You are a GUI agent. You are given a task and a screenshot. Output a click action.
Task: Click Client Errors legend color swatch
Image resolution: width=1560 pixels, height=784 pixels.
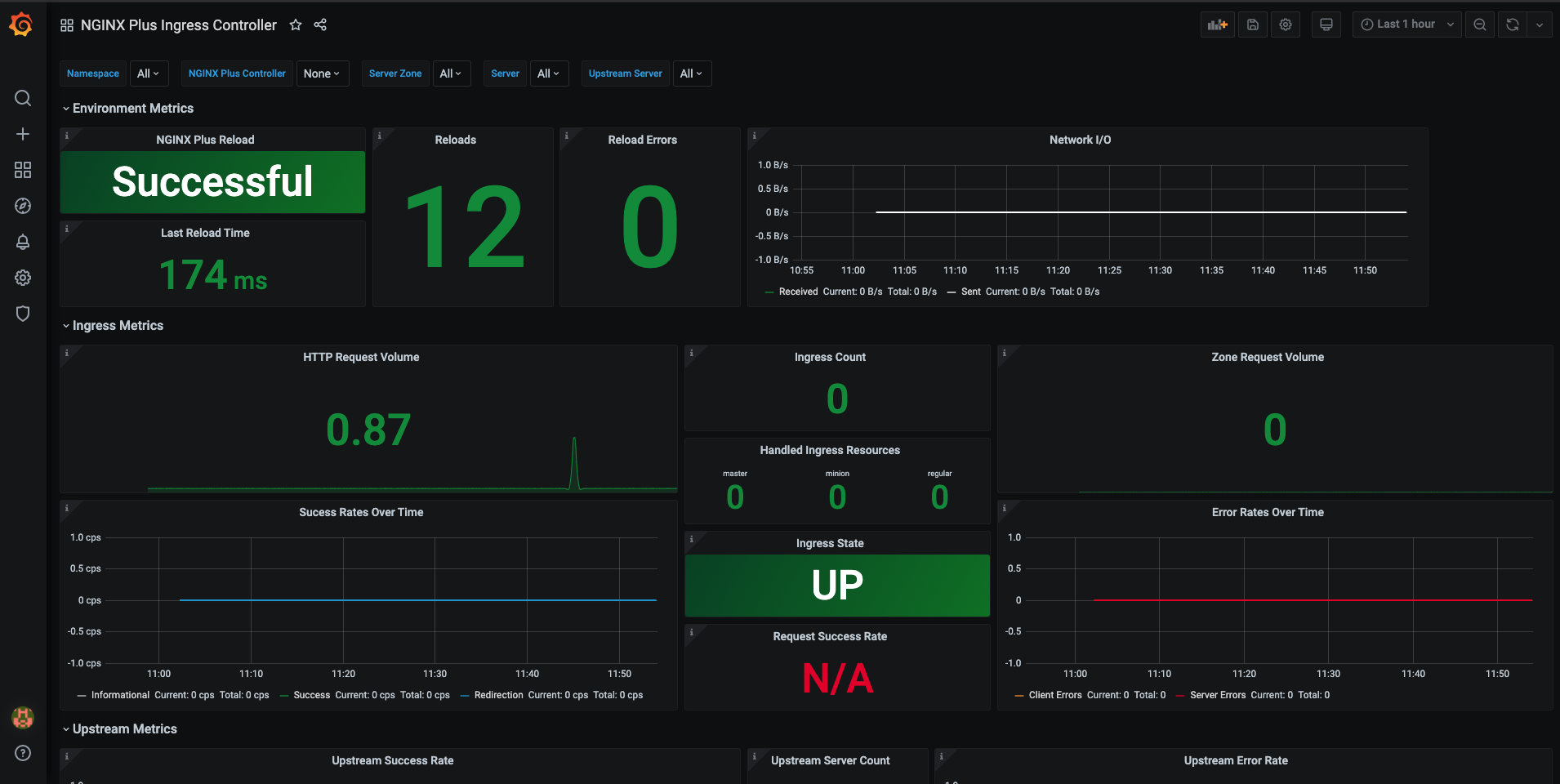[1018, 695]
